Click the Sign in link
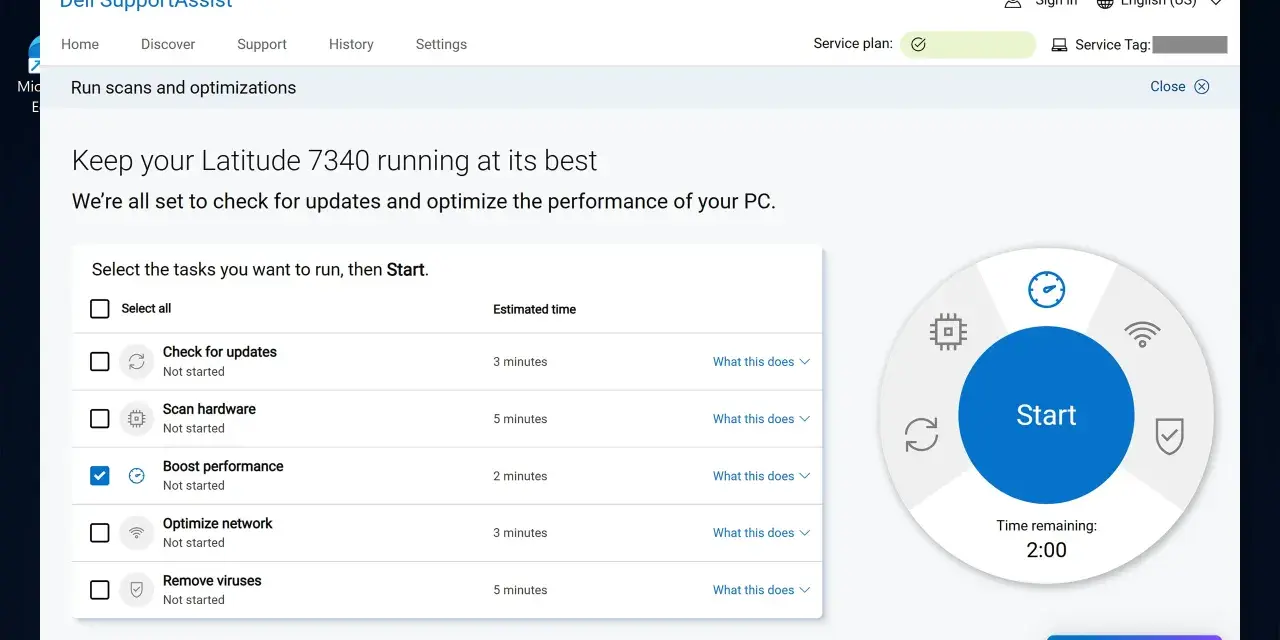1280x640 pixels. pyautogui.click(x=1056, y=4)
